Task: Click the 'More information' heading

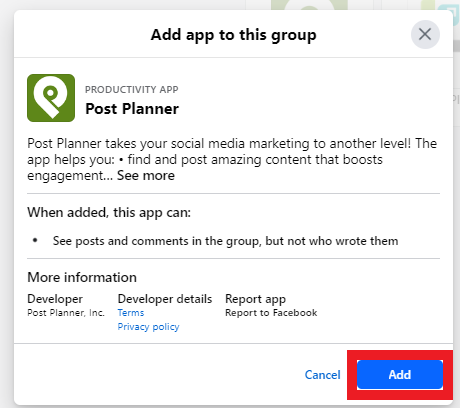Action: [82, 277]
